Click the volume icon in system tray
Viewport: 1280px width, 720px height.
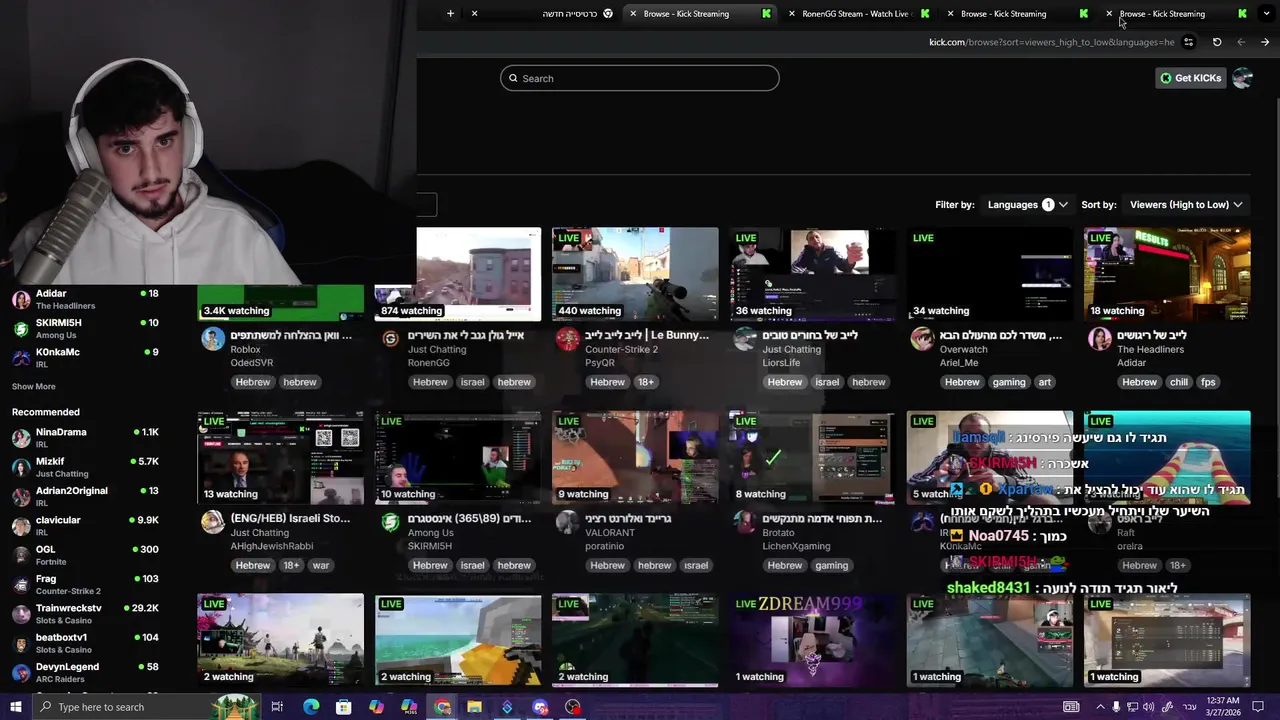(1148, 707)
